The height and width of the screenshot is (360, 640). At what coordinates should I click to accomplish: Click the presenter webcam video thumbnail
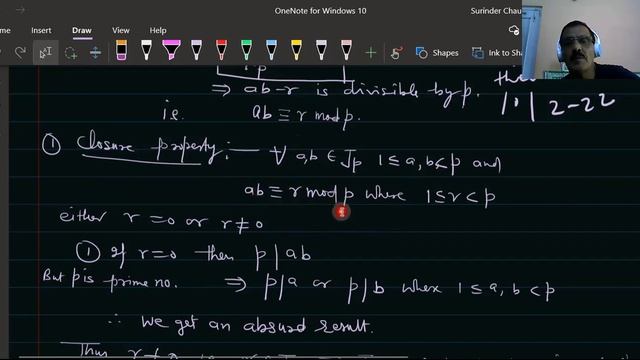[x=581, y=39]
